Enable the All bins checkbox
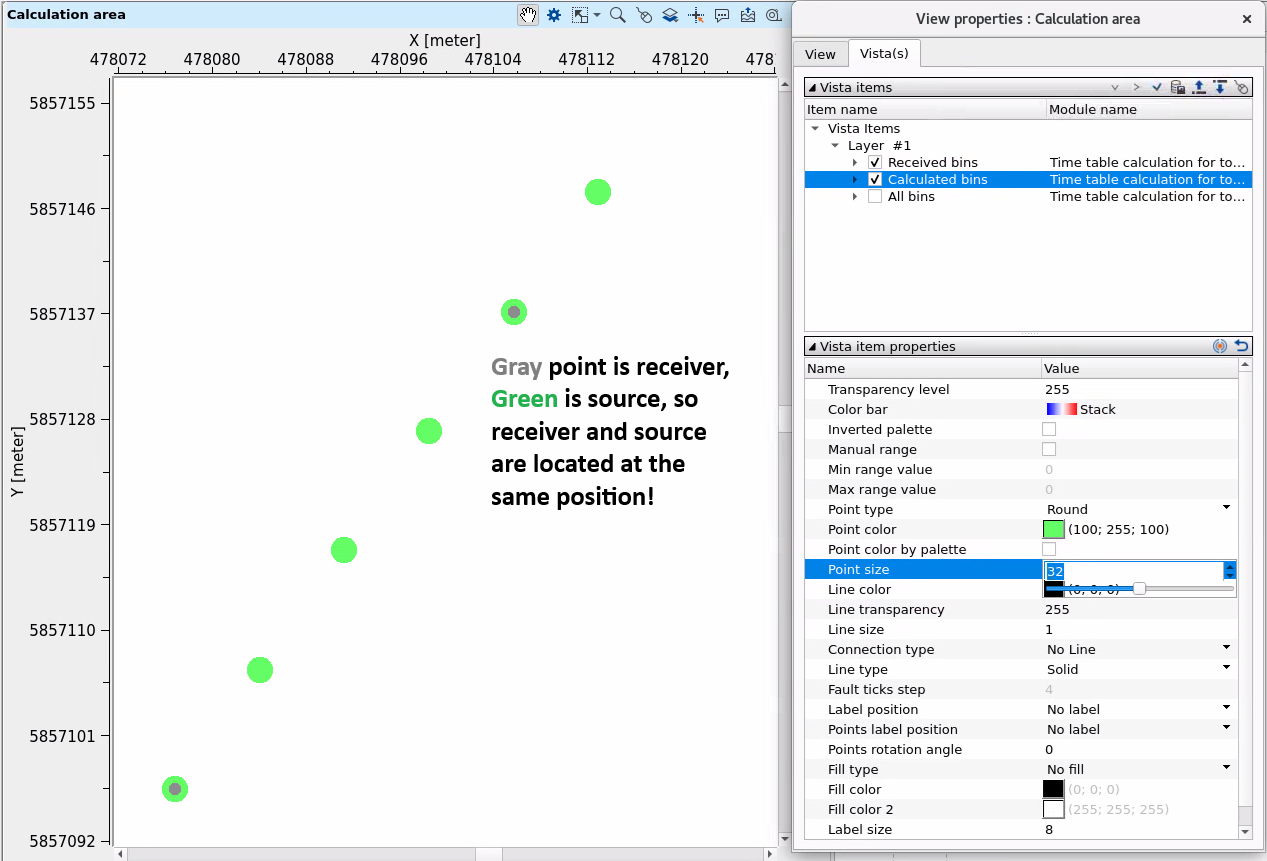Image resolution: width=1267 pixels, height=861 pixels. click(875, 197)
